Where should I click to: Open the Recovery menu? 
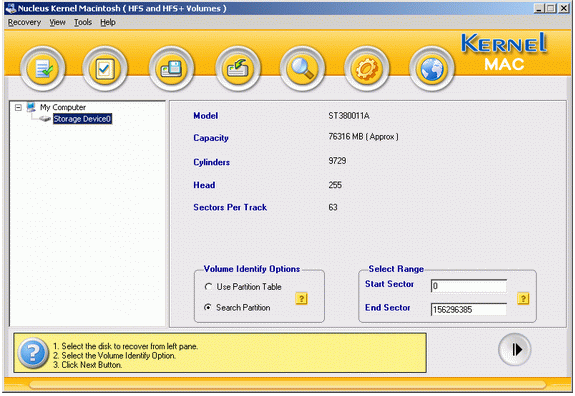pyautogui.click(x=24, y=22)
